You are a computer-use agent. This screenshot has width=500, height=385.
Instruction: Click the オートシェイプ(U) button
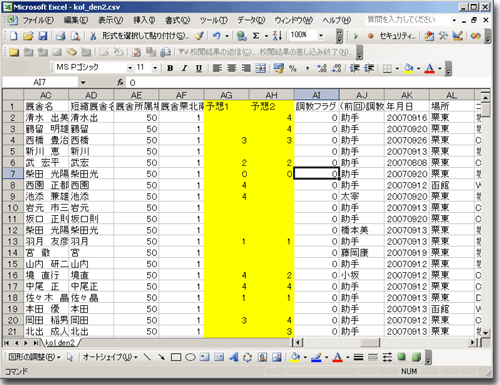[x=110, y=357]
